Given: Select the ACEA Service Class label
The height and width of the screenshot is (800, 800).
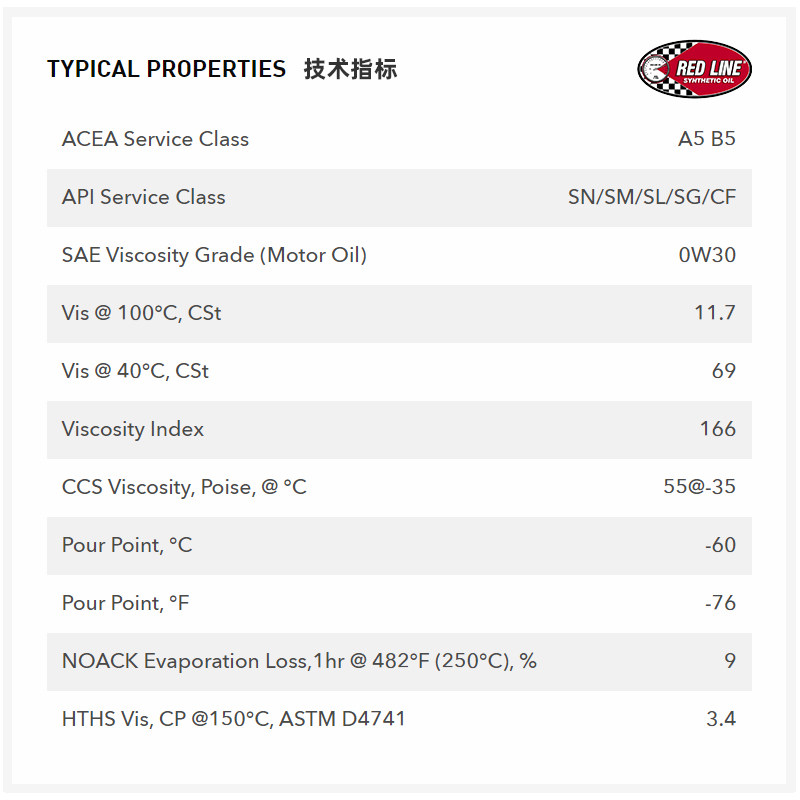Looking at the screenshot, I should tap(155, 139).
